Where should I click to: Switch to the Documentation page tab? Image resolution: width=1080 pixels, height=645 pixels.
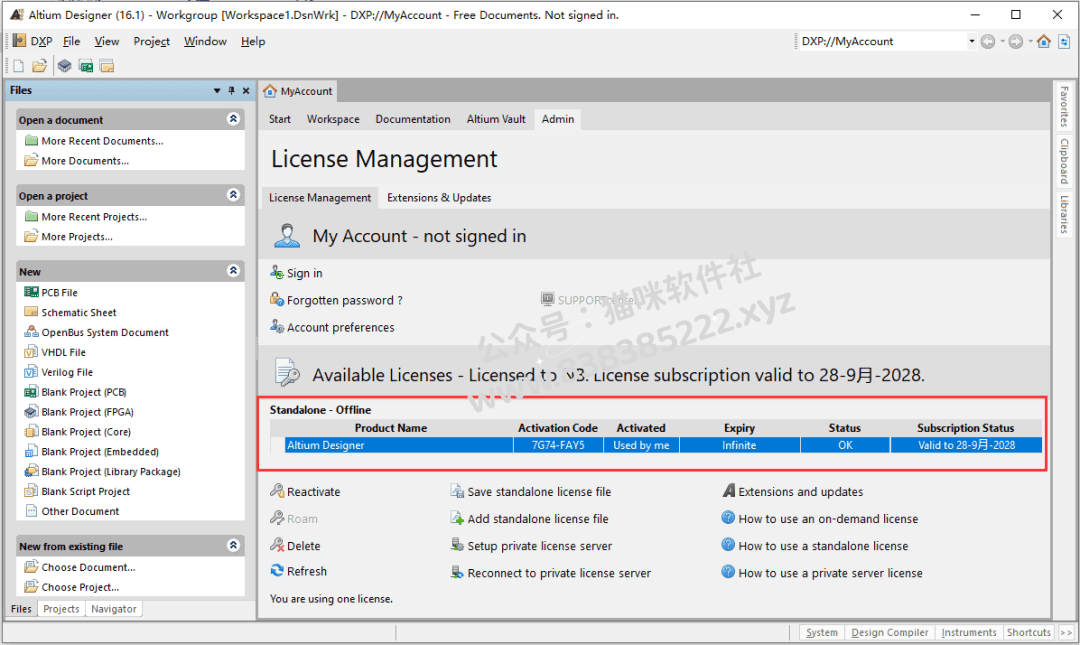click(x=413, y=119)
